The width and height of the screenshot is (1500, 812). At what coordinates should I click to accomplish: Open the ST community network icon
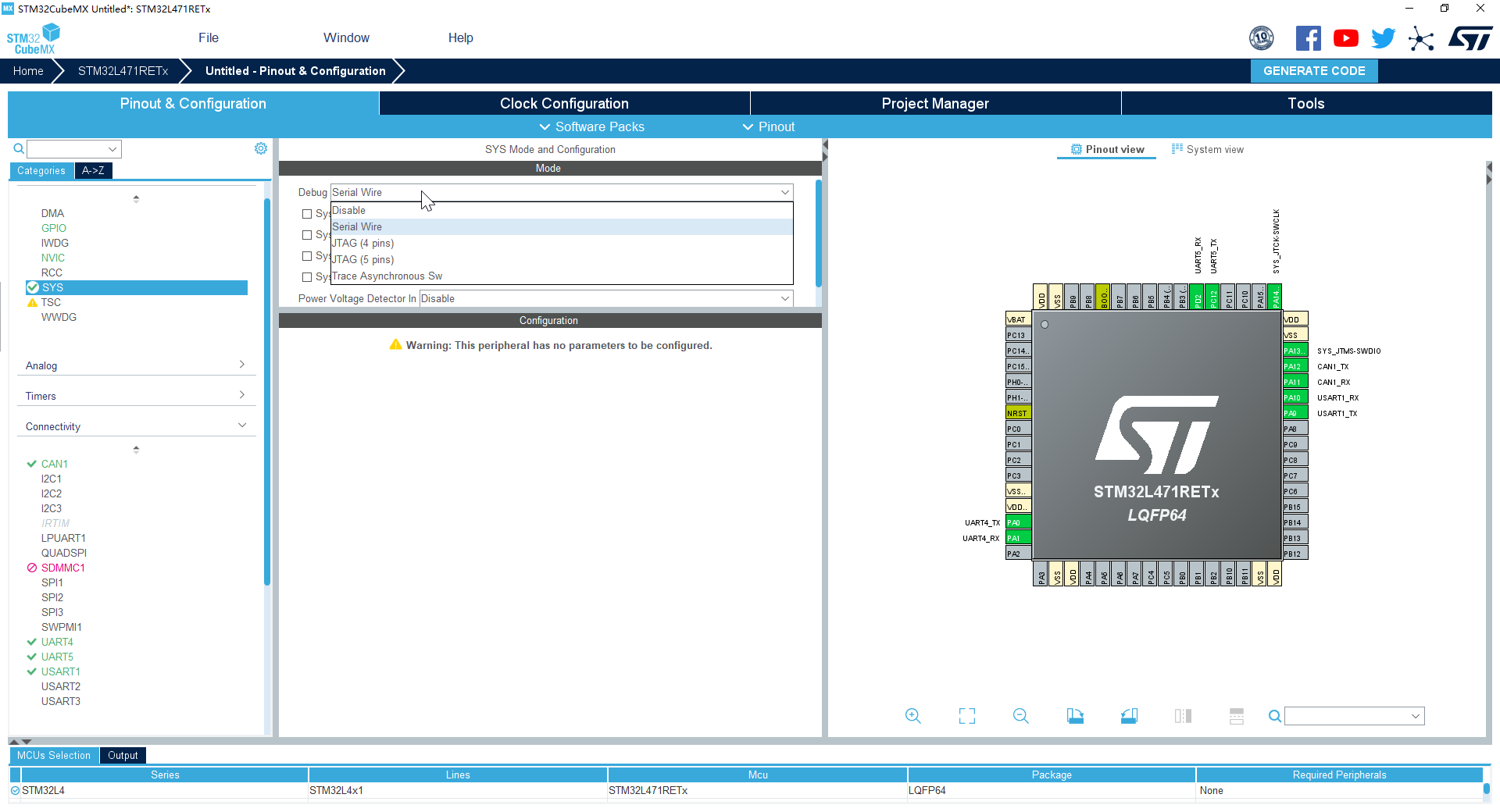click(1421, 38)
